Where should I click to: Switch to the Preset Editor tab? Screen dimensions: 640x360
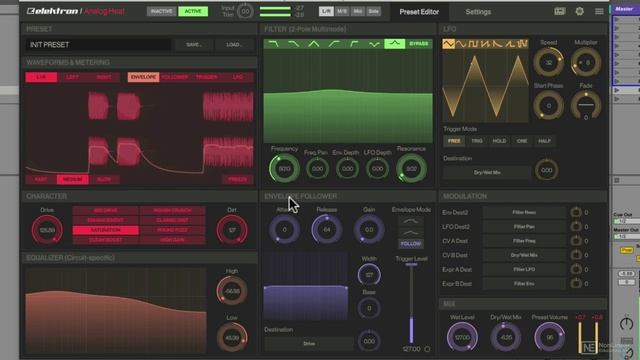(419, 12)
